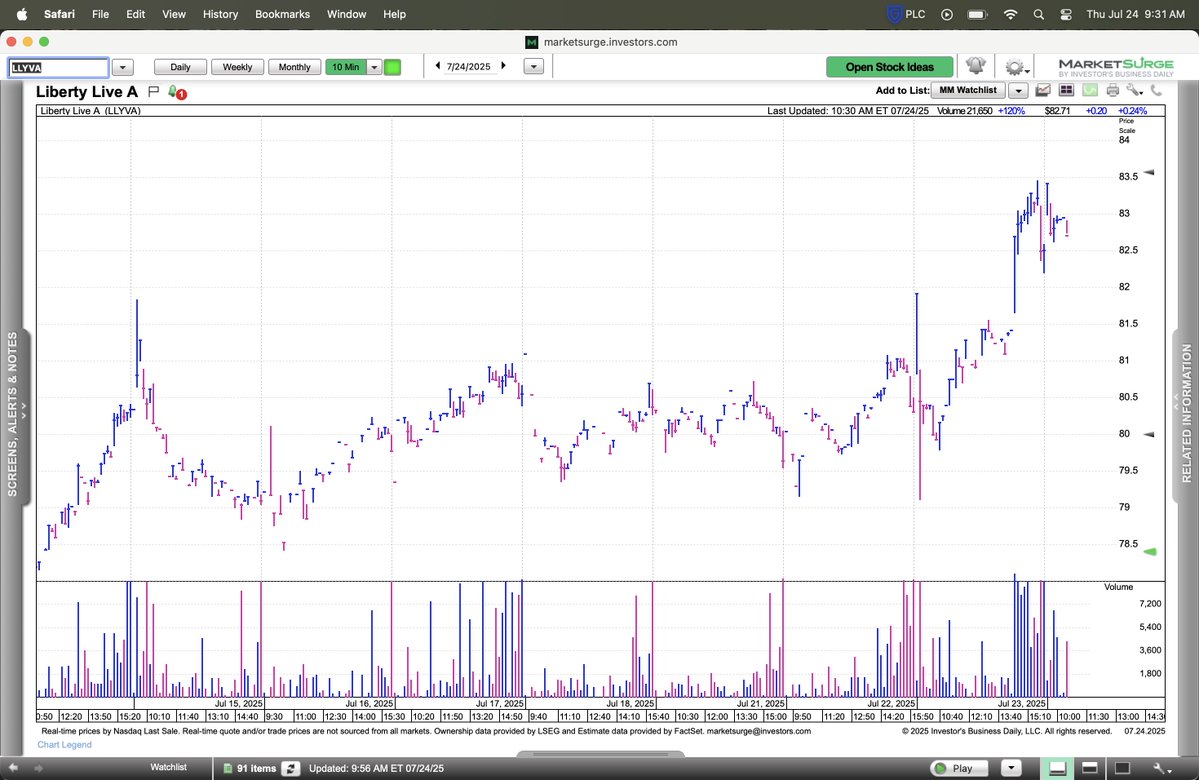Viewport: 1199px width, 780px height.
Task: Click the Wi-Fi status icon
Action: pos(1010,15)
